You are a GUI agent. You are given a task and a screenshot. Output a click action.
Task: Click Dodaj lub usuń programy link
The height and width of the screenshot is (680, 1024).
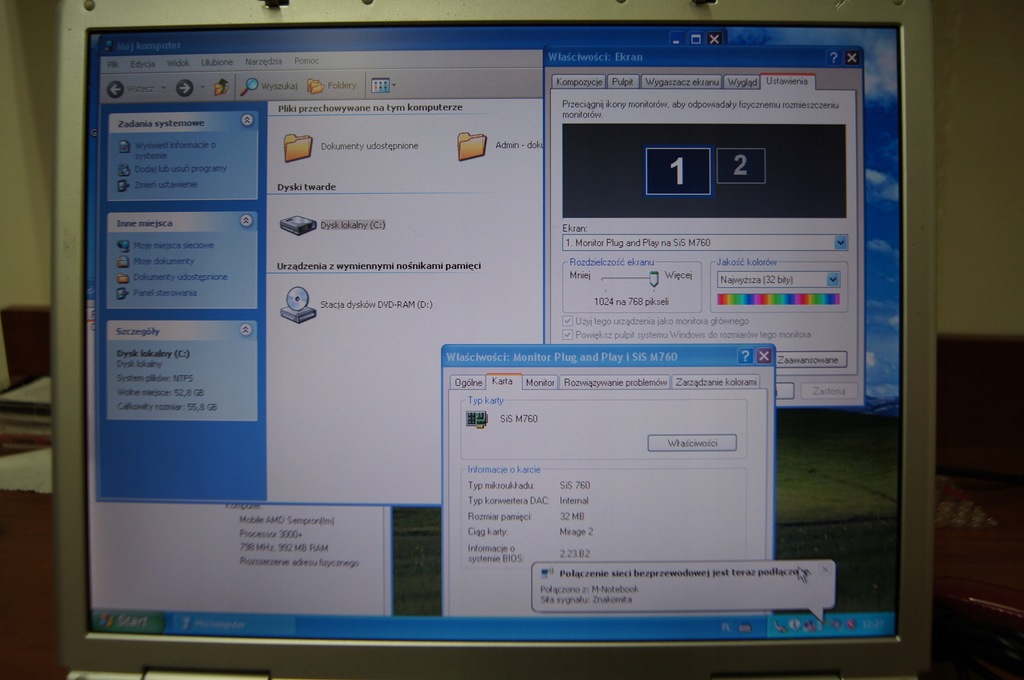[180, 169]
